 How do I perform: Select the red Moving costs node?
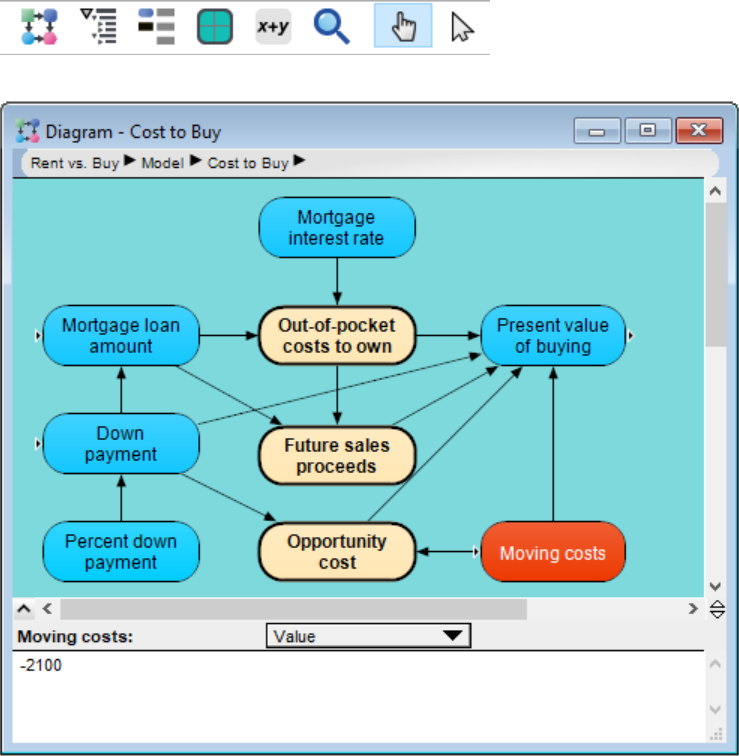[553, 552]
